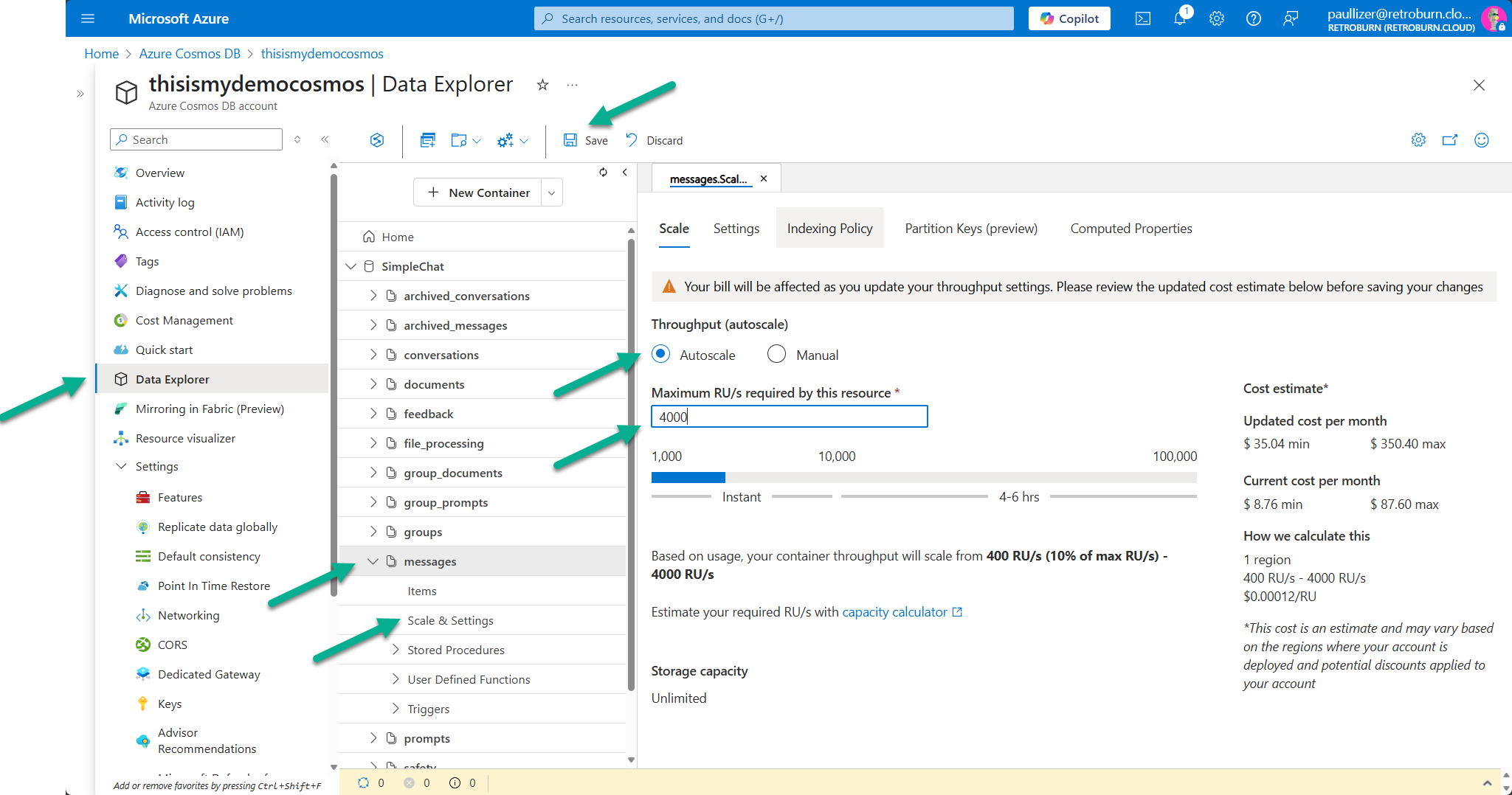Viewport: 1512px width, 795px height.
Task: Expand the documents container
Action: (x=373, y=384)
